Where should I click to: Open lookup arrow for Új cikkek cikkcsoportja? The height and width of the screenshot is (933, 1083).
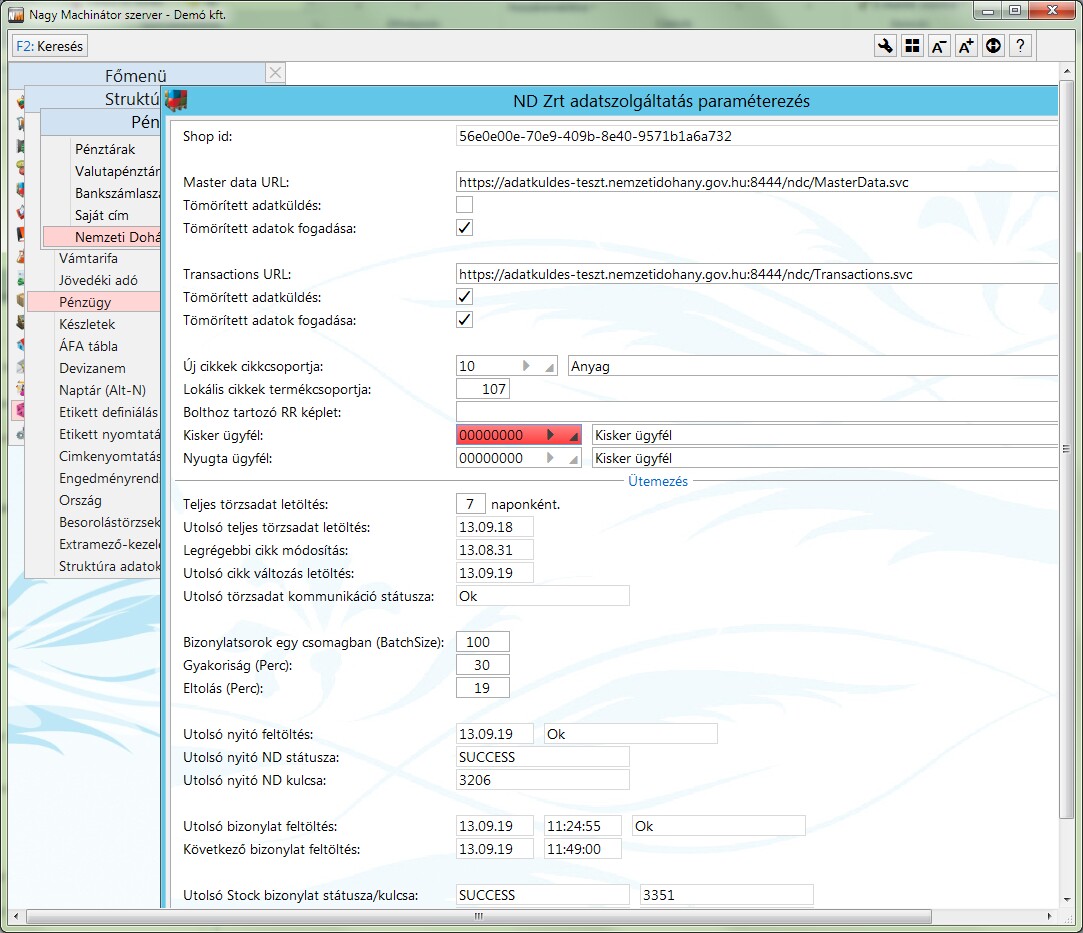tap(526, 366)
